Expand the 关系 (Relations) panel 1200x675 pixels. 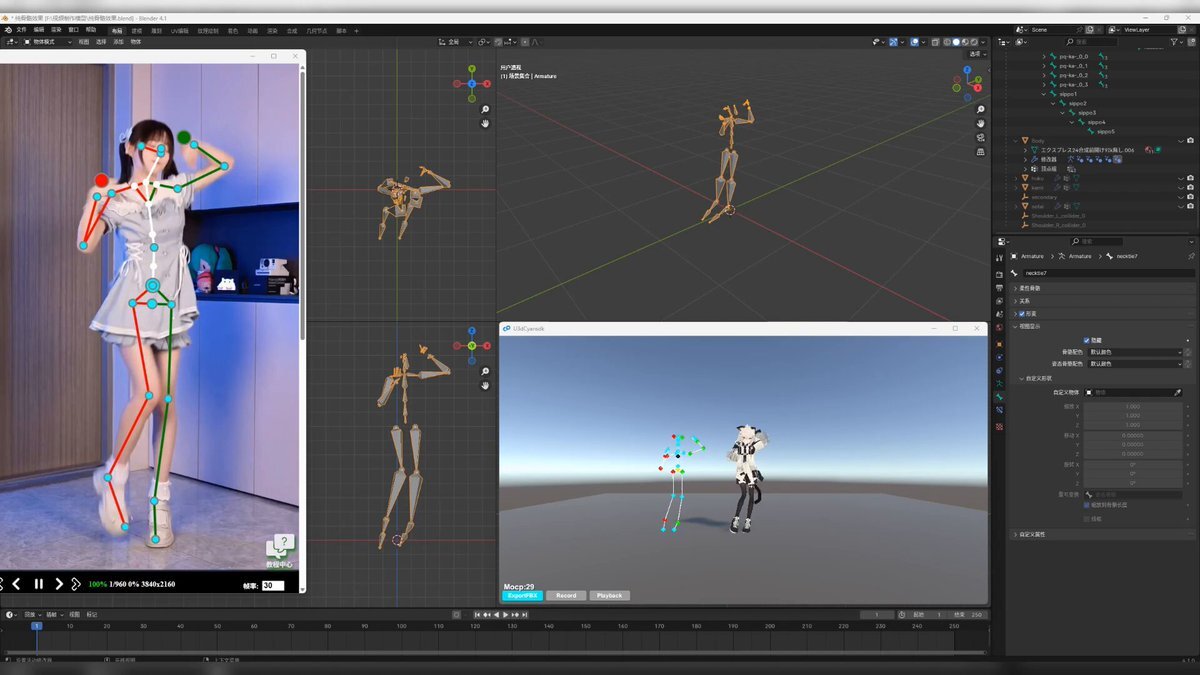(1023, 301)
